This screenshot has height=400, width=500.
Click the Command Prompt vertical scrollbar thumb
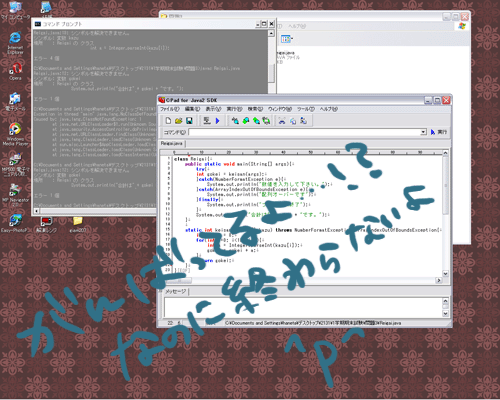(x=271, y=73)
